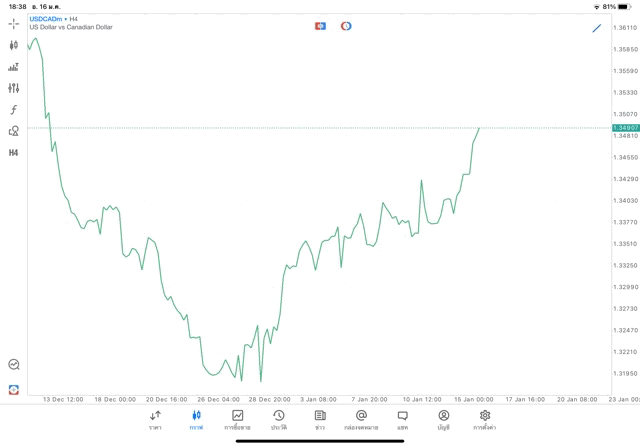Tap the red-blue square icon above the chart
The width and height of the screenshot is (640, 447).
pyautogui.click(x=321, y=26)
